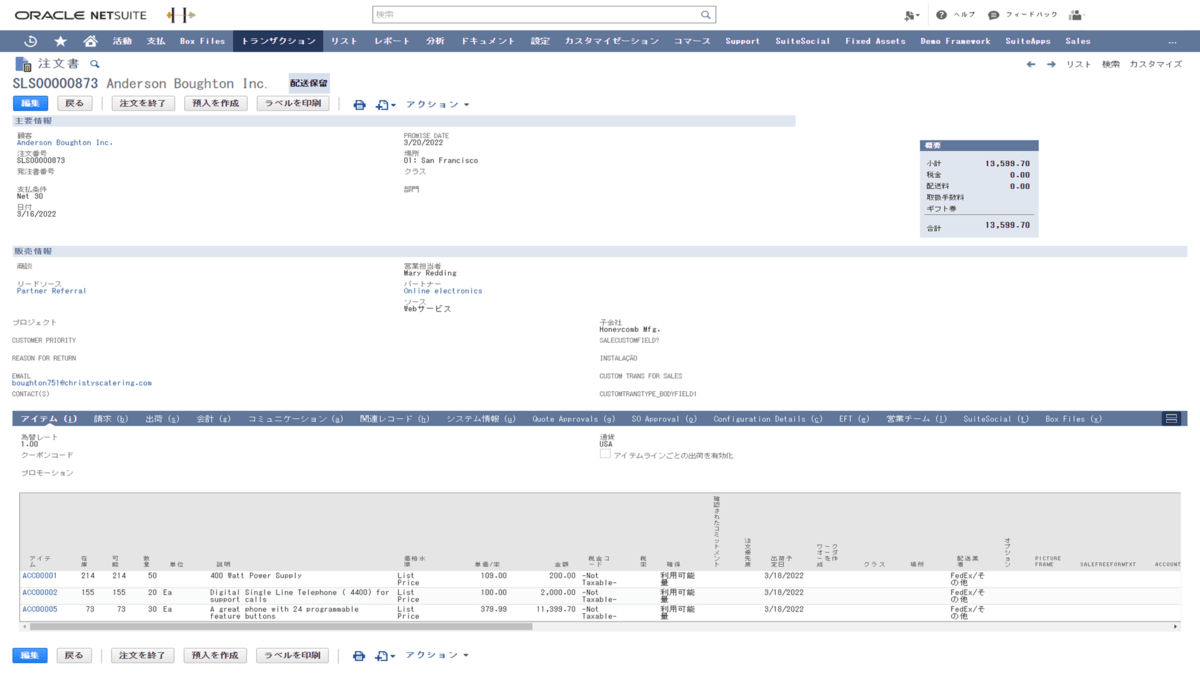Open item ACC00002 link
Screen dimensions: 1200x675
pyautogui.click(x=40, y=592)
